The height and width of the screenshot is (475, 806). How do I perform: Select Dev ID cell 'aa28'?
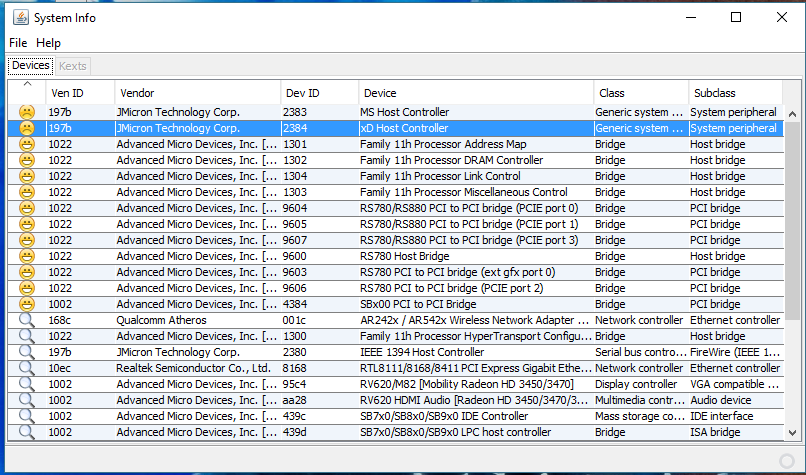point(320,399)
